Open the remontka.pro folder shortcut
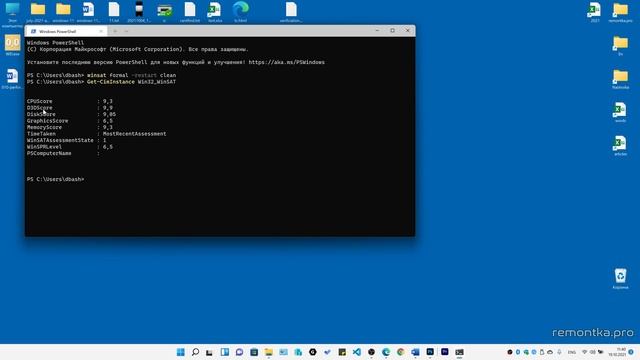The width and height of the screenshot is (640, 360). click(x=620, y=11)
